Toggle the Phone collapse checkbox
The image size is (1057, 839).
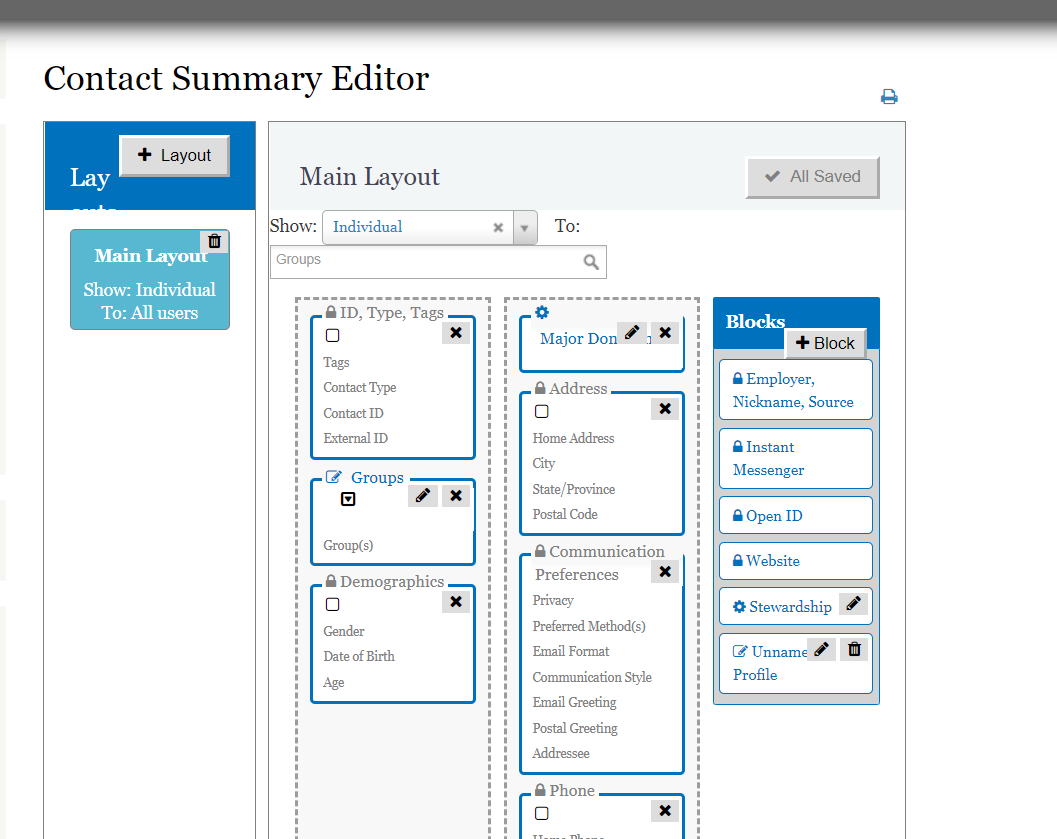click(x=541, y=813)
